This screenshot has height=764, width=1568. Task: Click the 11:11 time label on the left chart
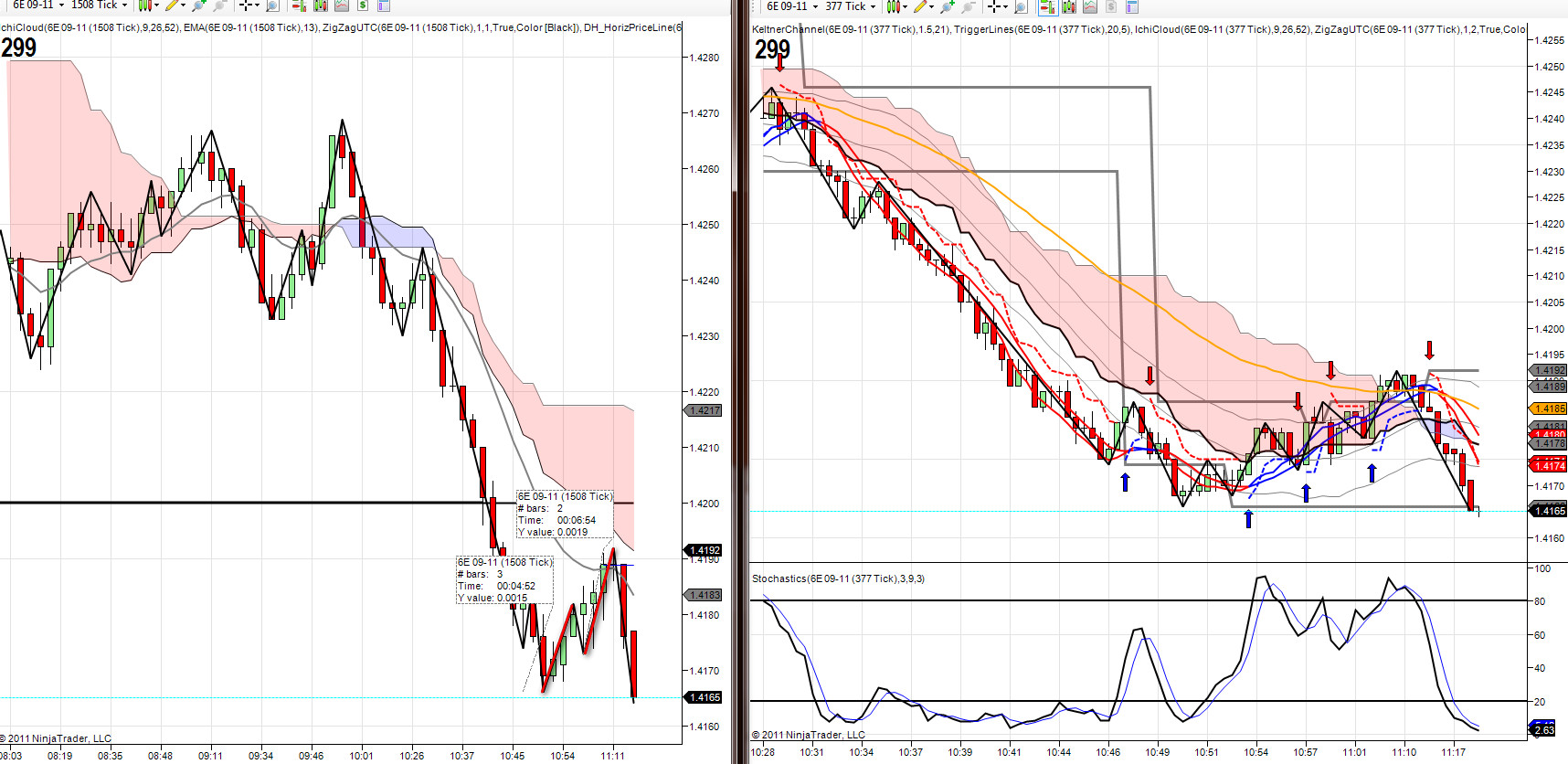click(x=613, y=756)
